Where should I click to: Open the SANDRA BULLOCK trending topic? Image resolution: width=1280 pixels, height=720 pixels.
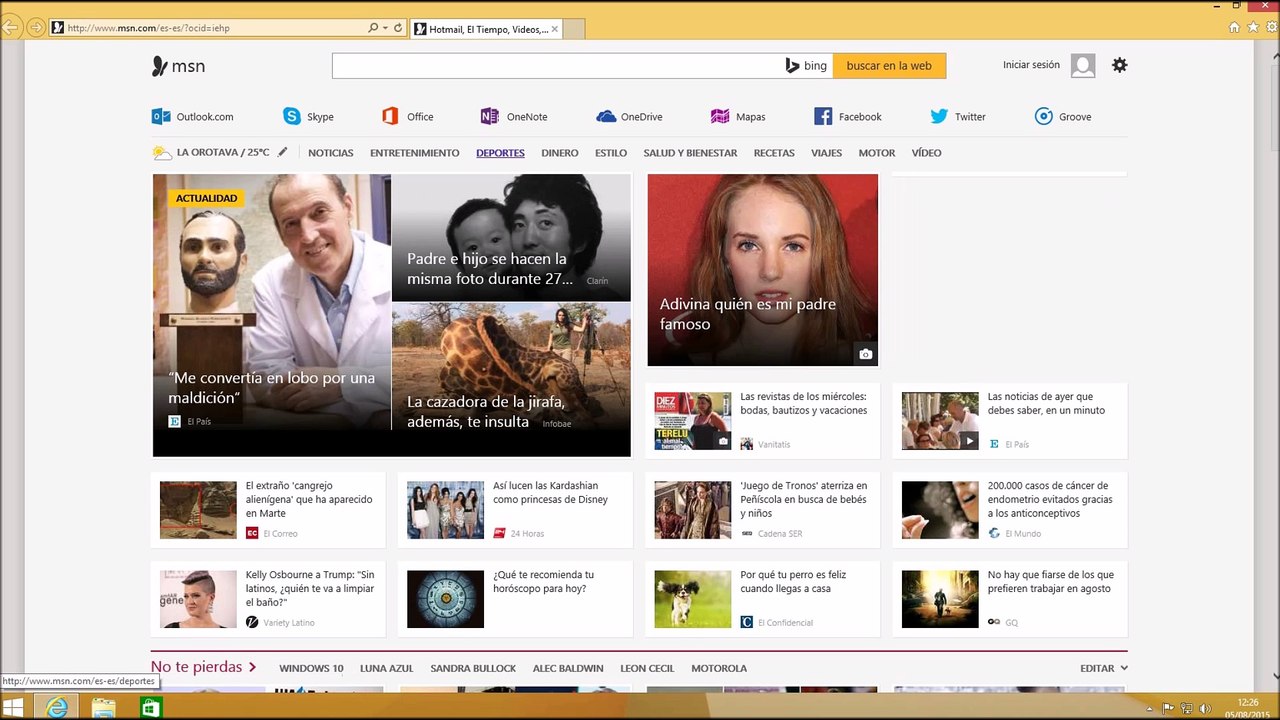[x=473, y=668]
